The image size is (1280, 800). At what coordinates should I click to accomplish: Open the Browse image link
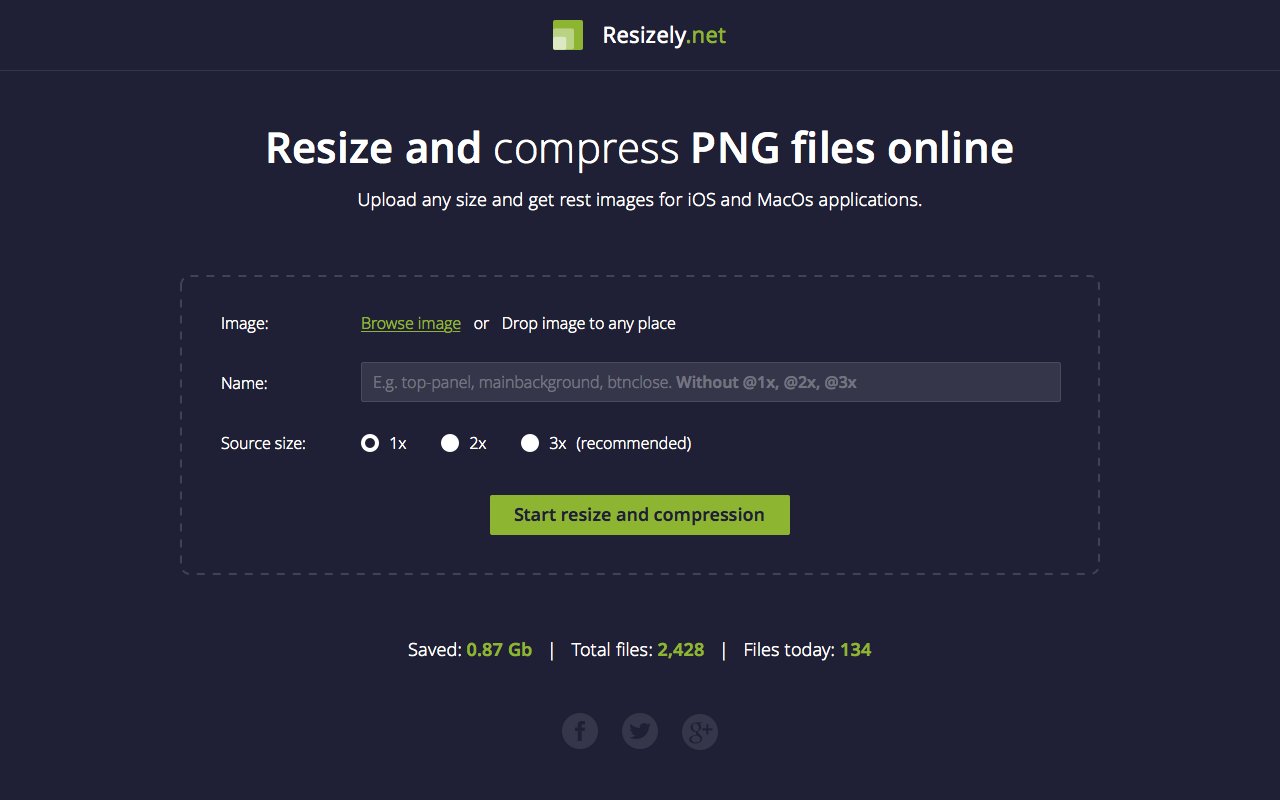410,323
